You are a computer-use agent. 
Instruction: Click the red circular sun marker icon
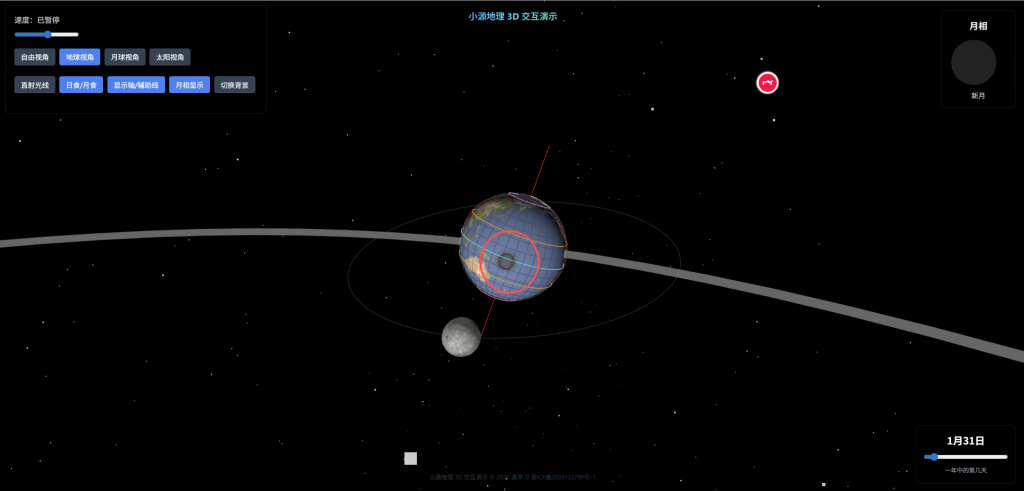(x=767, y=83)
